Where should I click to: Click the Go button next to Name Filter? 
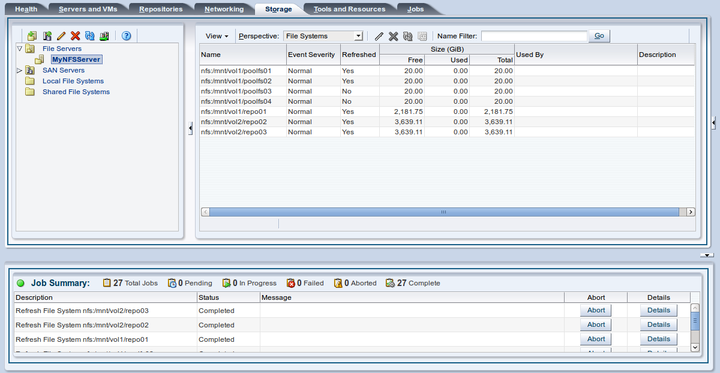click(x=599, y=36)
